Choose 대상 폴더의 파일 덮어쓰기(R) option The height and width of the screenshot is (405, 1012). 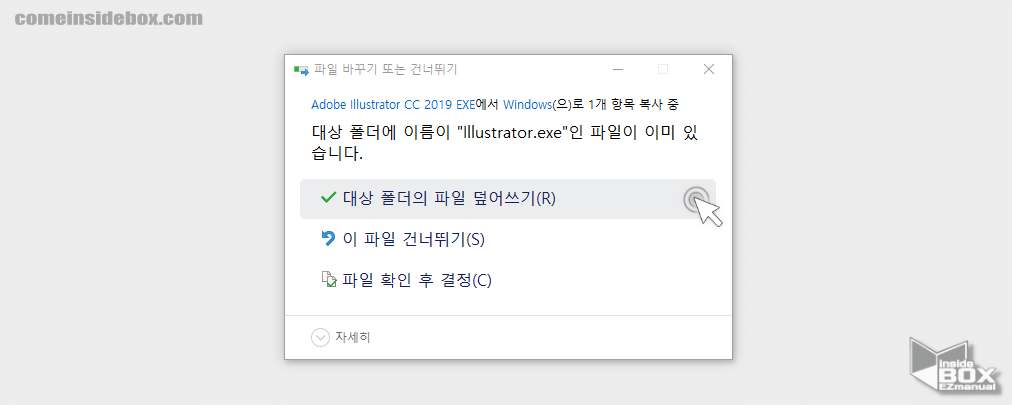point(449,198)
